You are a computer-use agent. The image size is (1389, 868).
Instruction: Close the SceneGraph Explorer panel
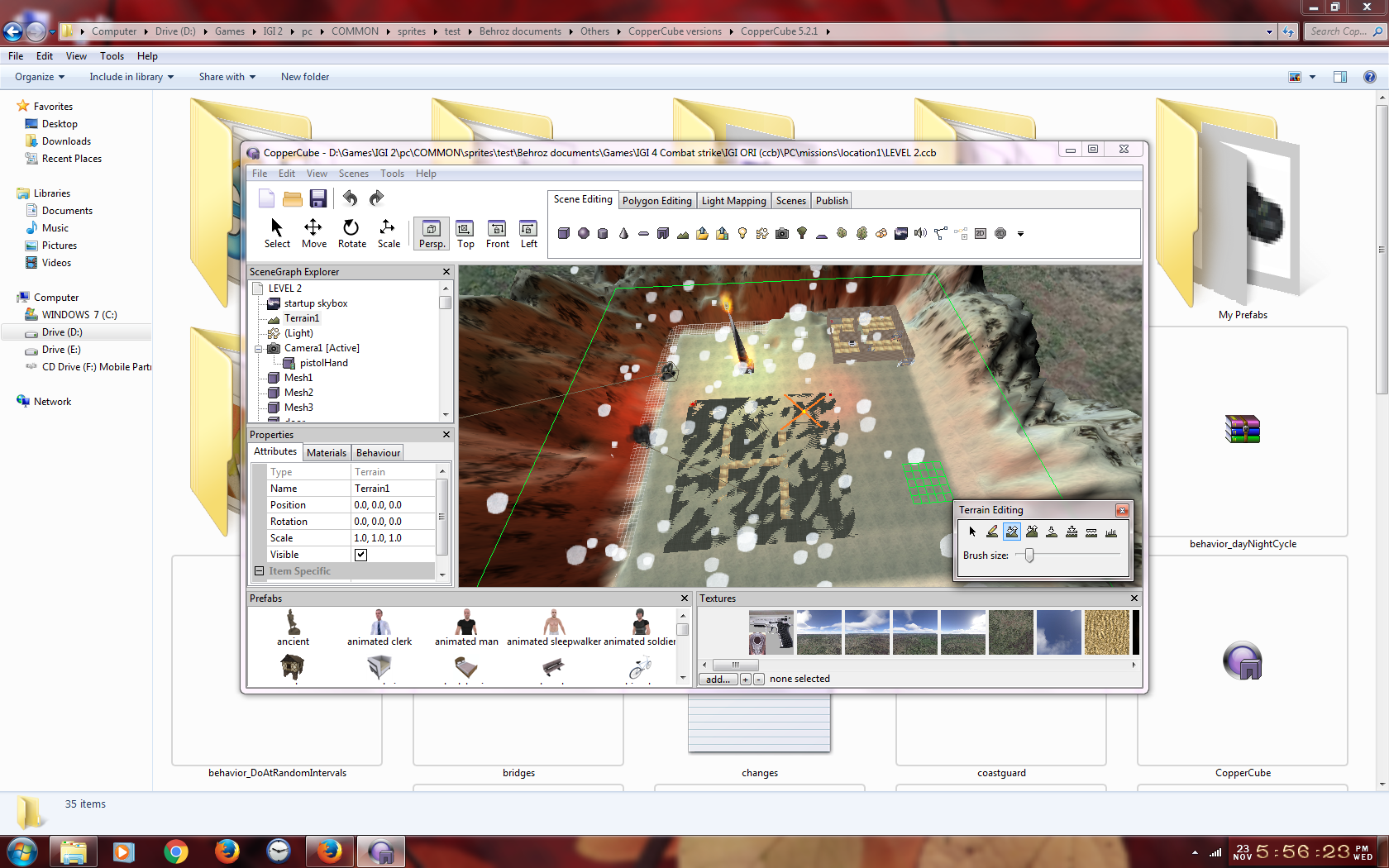coord(446,272)
